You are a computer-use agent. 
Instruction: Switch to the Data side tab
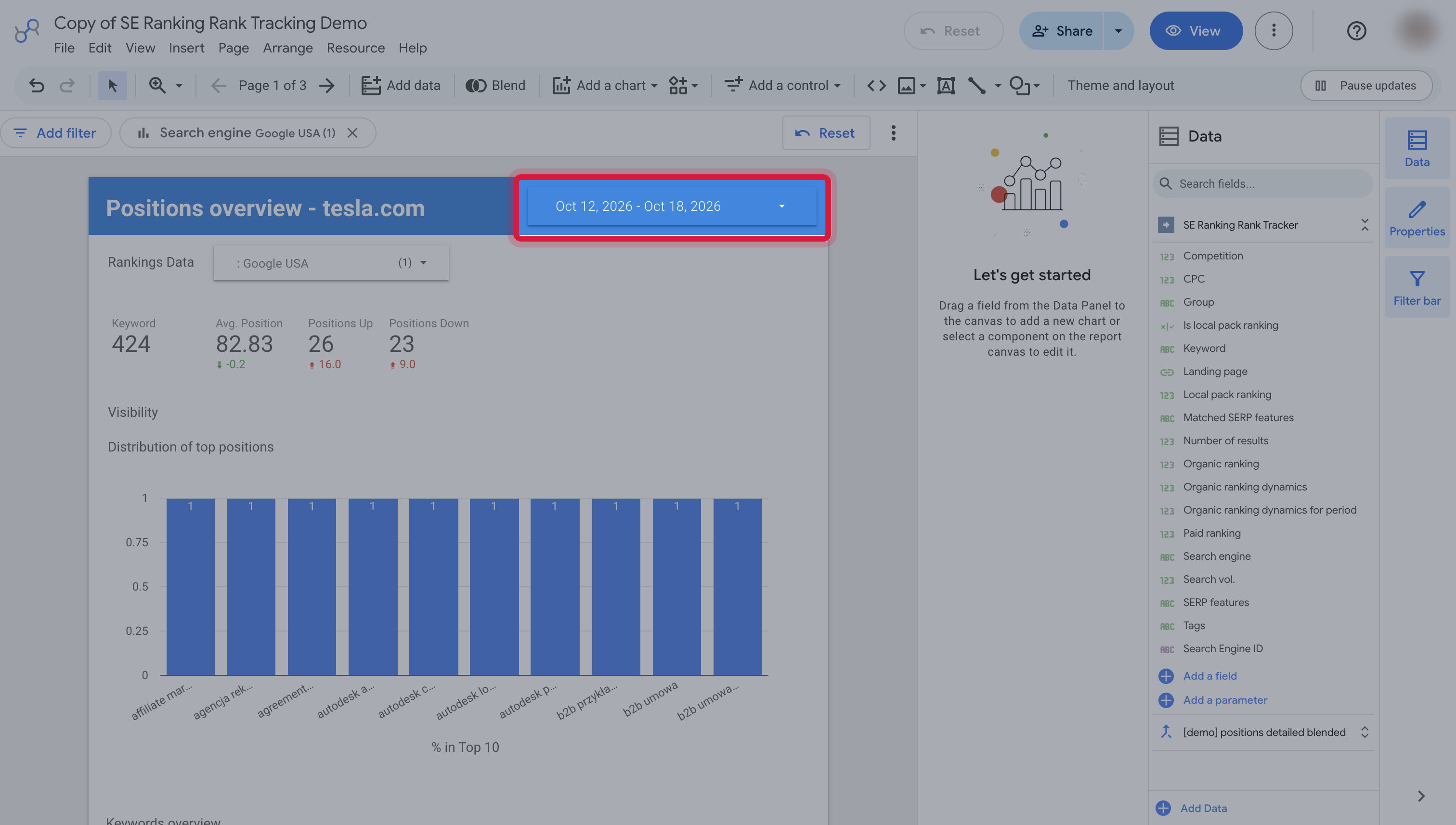click(1417, 148)
